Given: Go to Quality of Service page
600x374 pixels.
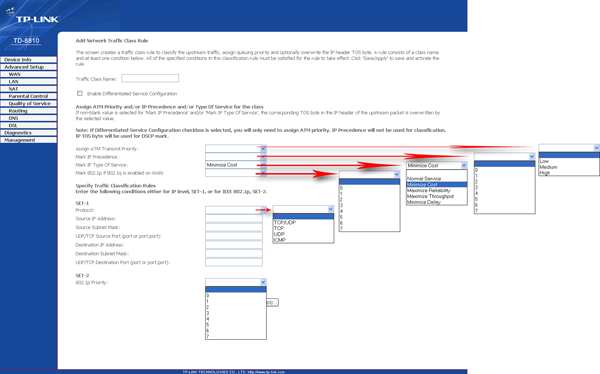Looking at the screenshot, I should click(28, 103).
